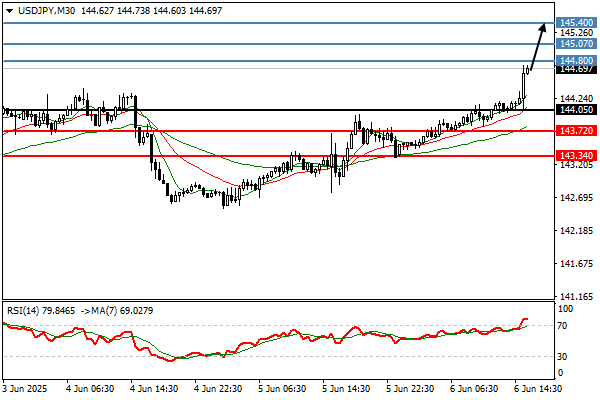Click the RSI scale value 0
The width and height of the screenshot is (600, 400).
pyautogui.click(x=561, y=372)
